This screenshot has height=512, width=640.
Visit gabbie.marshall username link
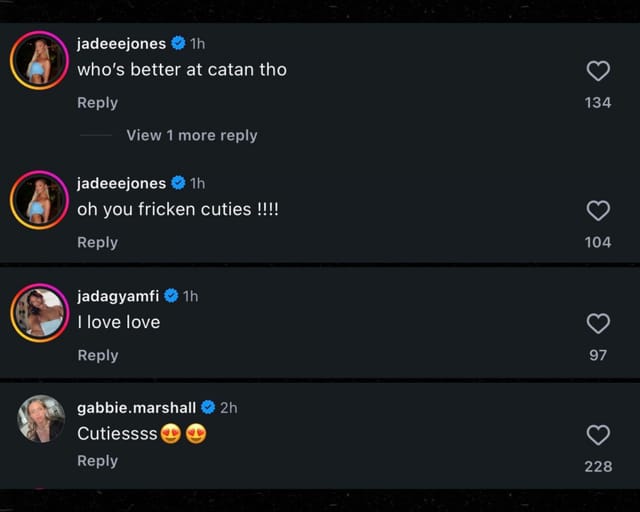[x=136, y=407]
